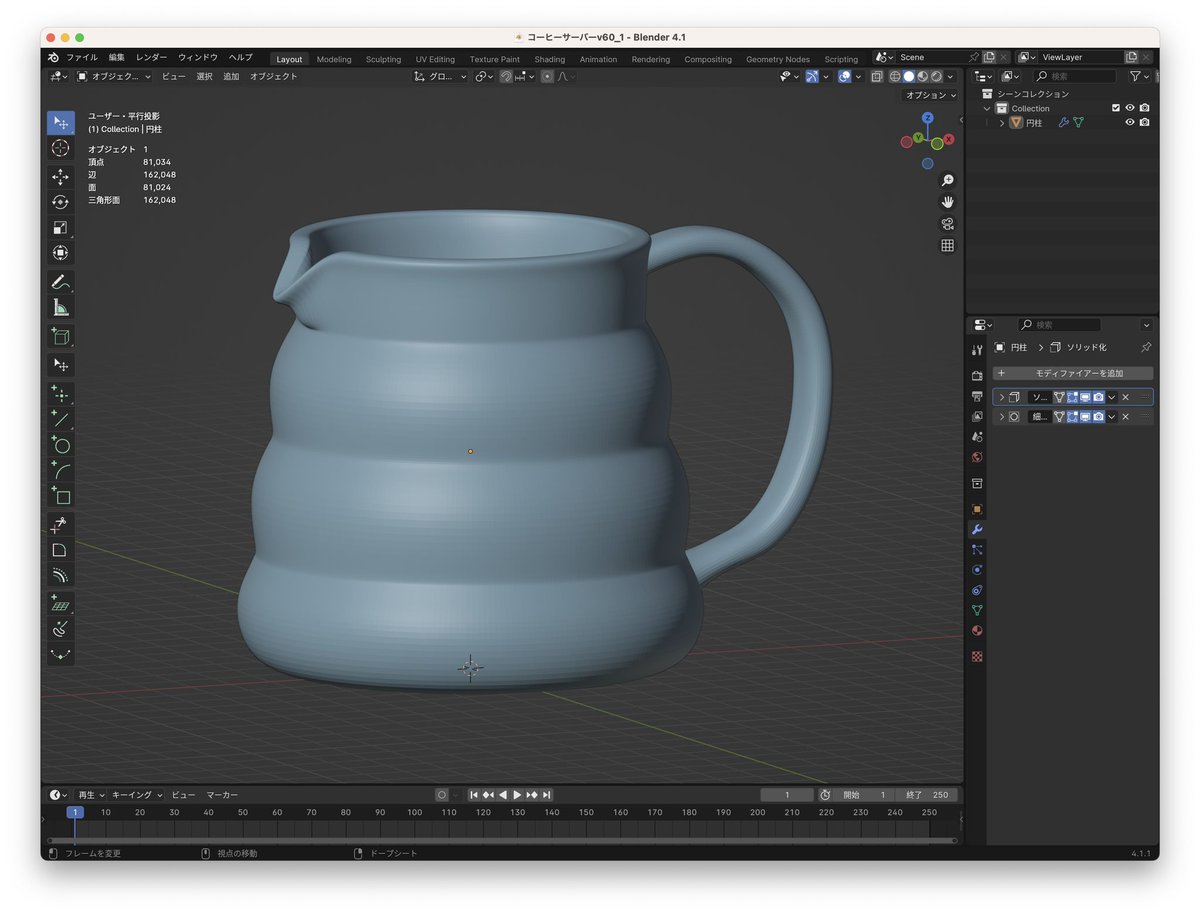
Task: Switch to the Shading workspace tab
Action: tap(550, 59)
